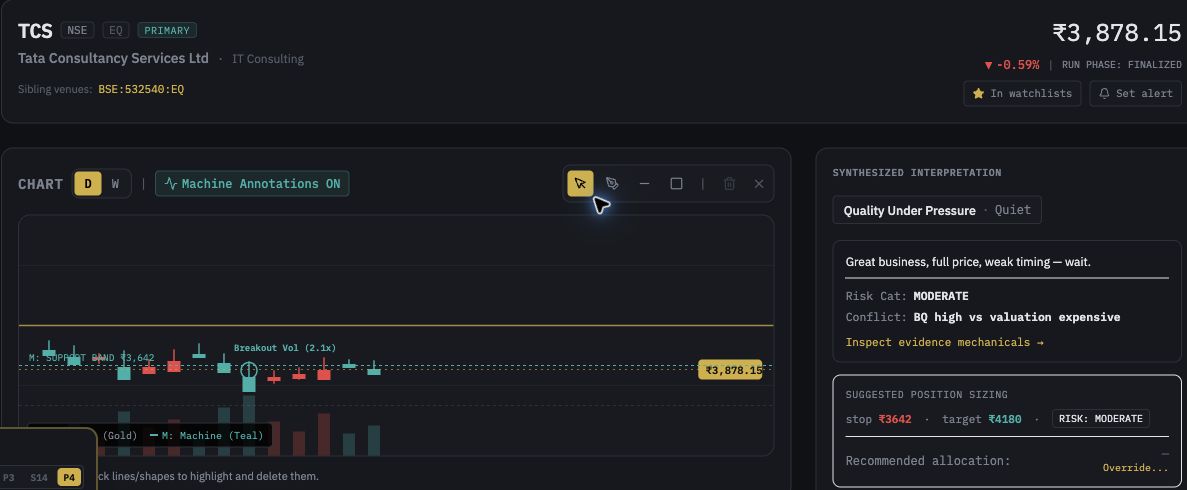Open sibling venue BSE:532540:EQ

(x=141, y=89)
